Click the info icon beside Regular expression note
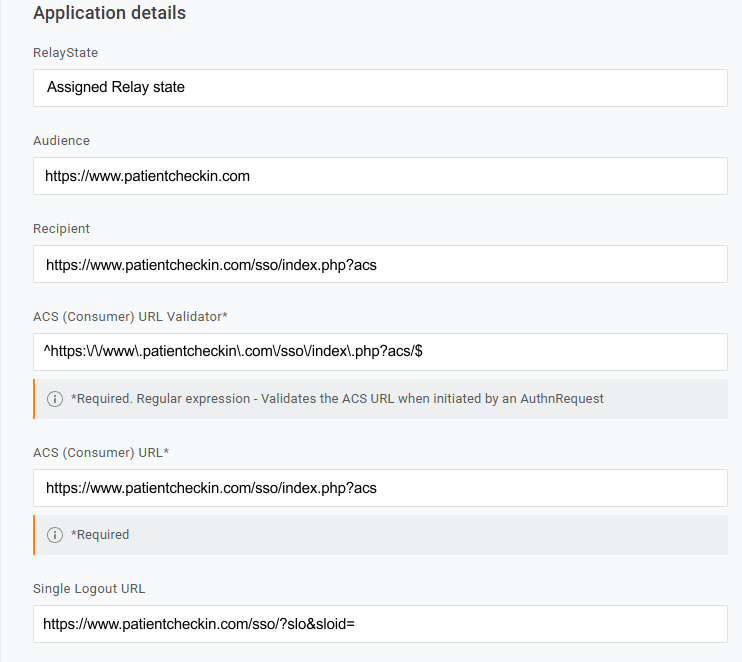Viewport: 742px width, 662px height. pos(55,399)
